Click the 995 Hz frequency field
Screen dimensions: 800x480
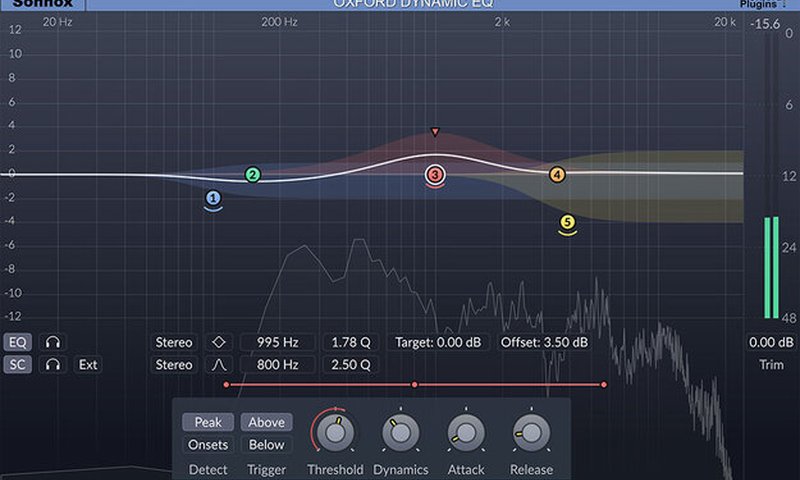[x=277, y=342]
